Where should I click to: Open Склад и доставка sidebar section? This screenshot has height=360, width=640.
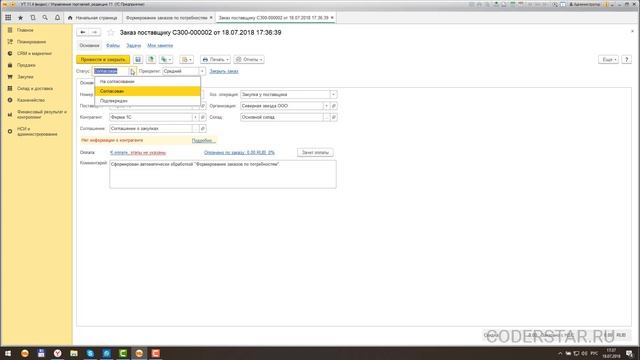pyautogui.click(x=36, y=89)
